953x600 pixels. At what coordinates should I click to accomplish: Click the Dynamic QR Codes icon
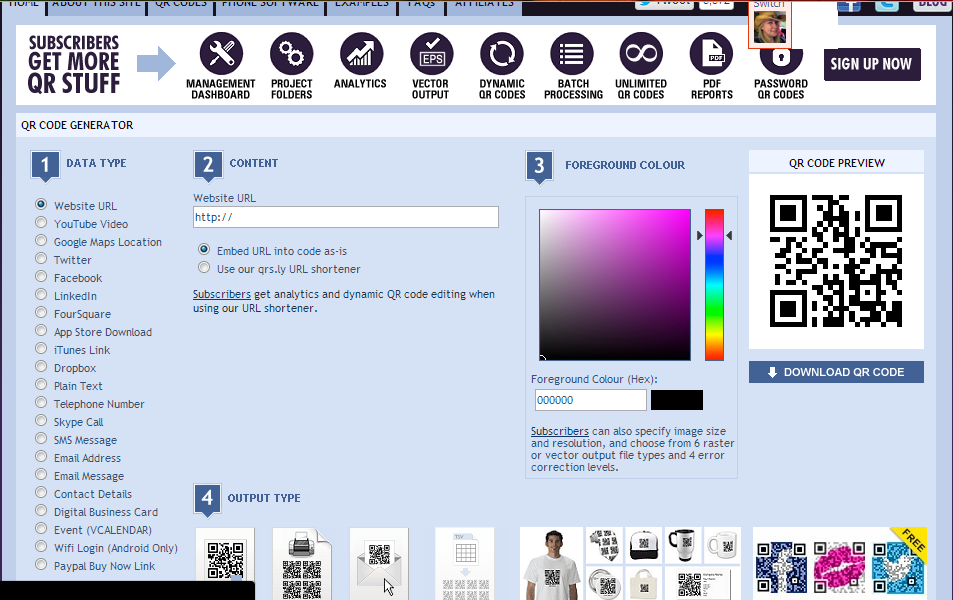502,53
